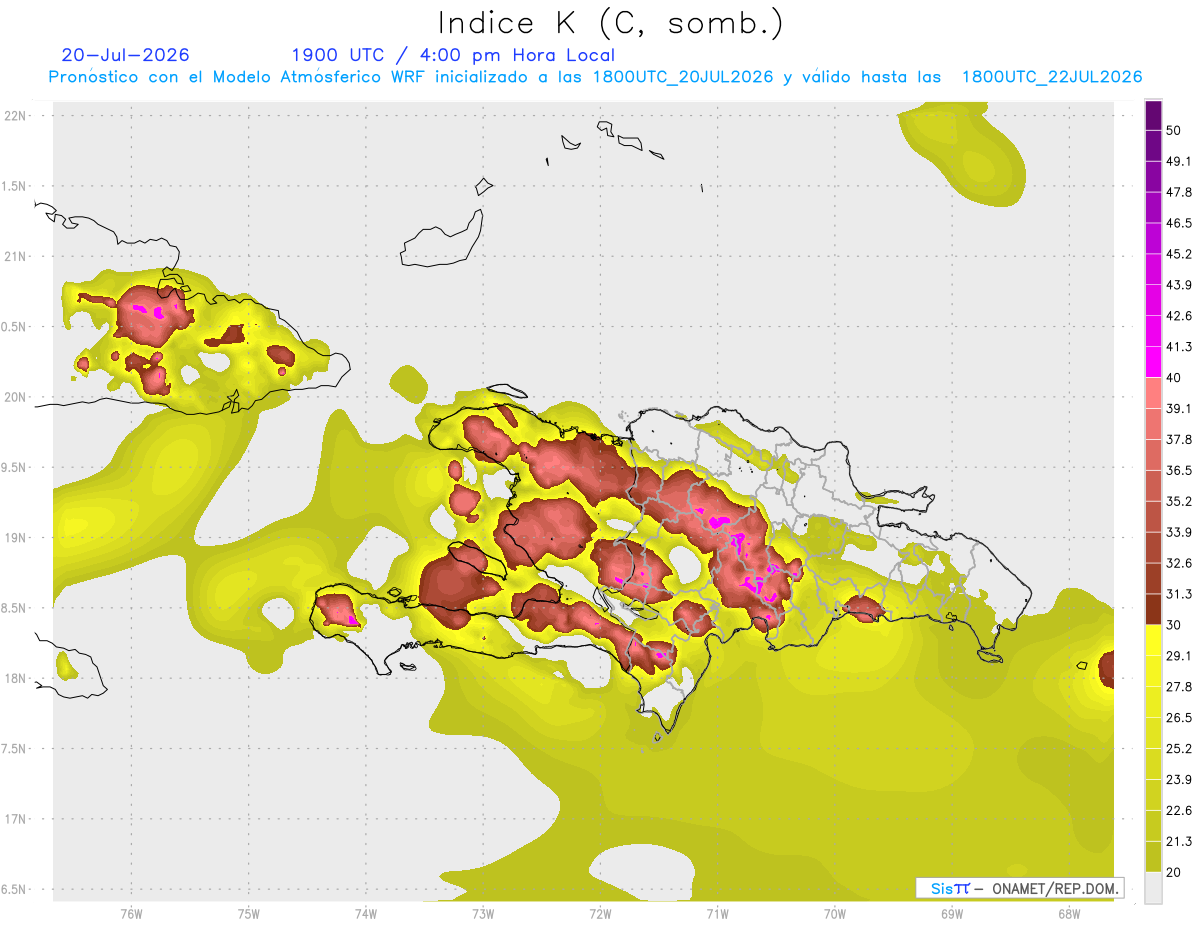Click the '20' colorbar value label
This screenshot has height=927, width=1200.
pyautogui.click(x=1174, y=872)
